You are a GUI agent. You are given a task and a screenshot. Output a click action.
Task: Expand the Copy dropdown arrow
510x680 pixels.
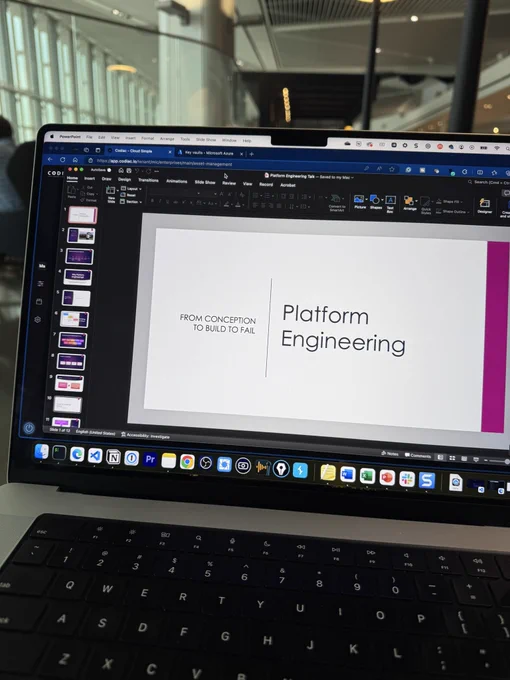click(x=97, y=194)
